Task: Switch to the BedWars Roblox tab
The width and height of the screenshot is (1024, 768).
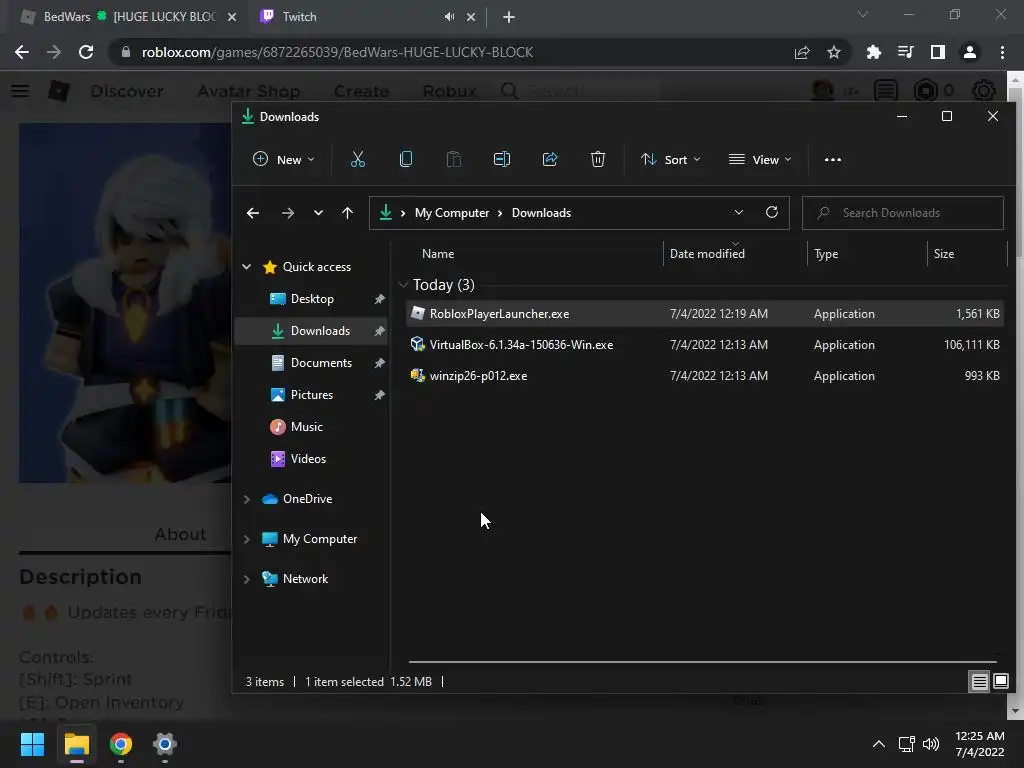Action: (x=129, y=17)
